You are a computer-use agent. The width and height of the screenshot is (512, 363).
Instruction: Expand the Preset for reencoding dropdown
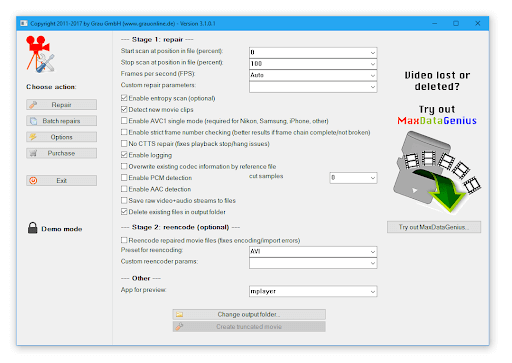pyautogui.click(x=373, y=252)
